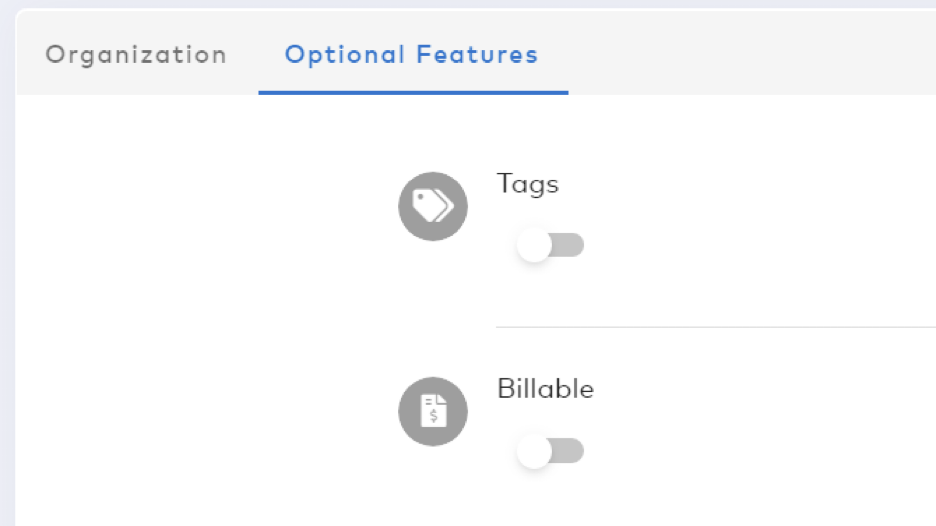Image resolution: width=936 pixels, height=526 pixels.
Task: Click the blue underline below Optional Features
Action: click(x=413, y=93)
